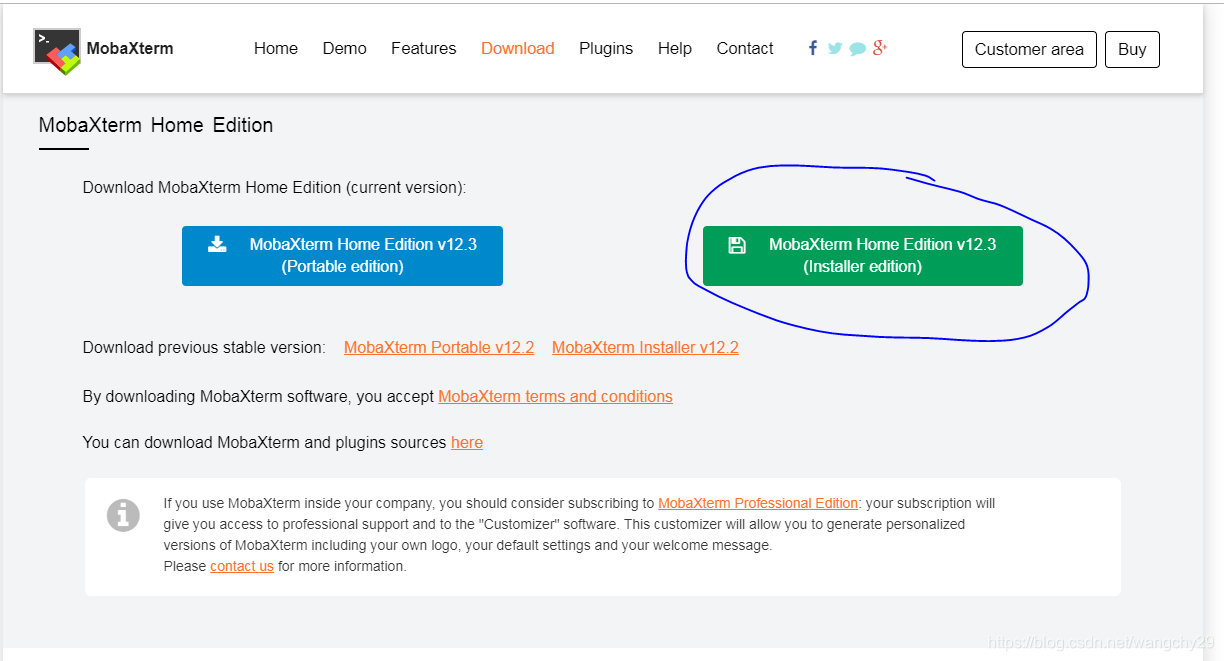Click the MobaXterm logo icon

[x=57, y=51]
